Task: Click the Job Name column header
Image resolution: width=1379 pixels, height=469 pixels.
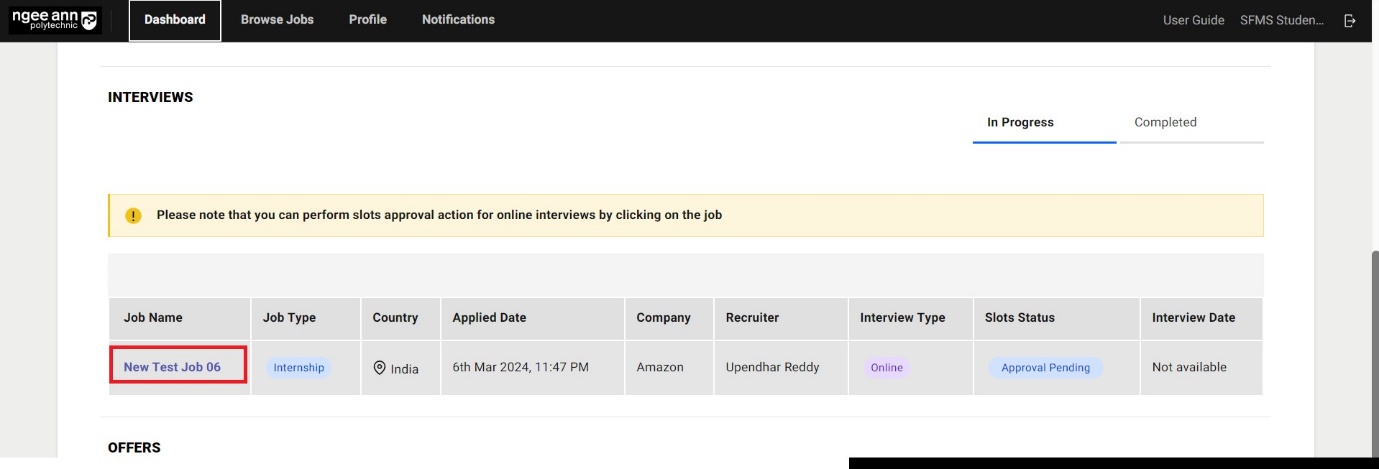Action: coord(153,318)
